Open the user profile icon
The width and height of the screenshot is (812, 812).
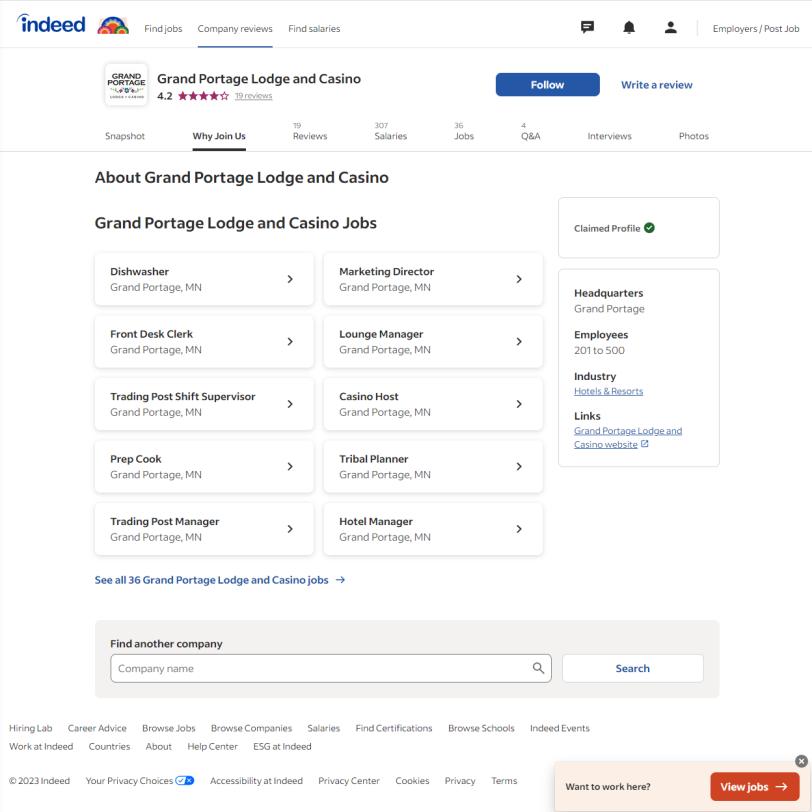point(670,28)
